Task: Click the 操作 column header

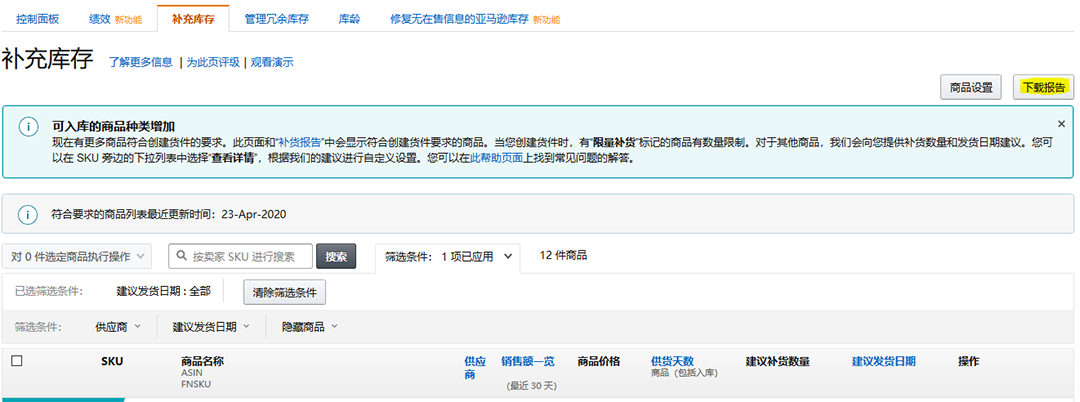Action: tap(968, 361)
